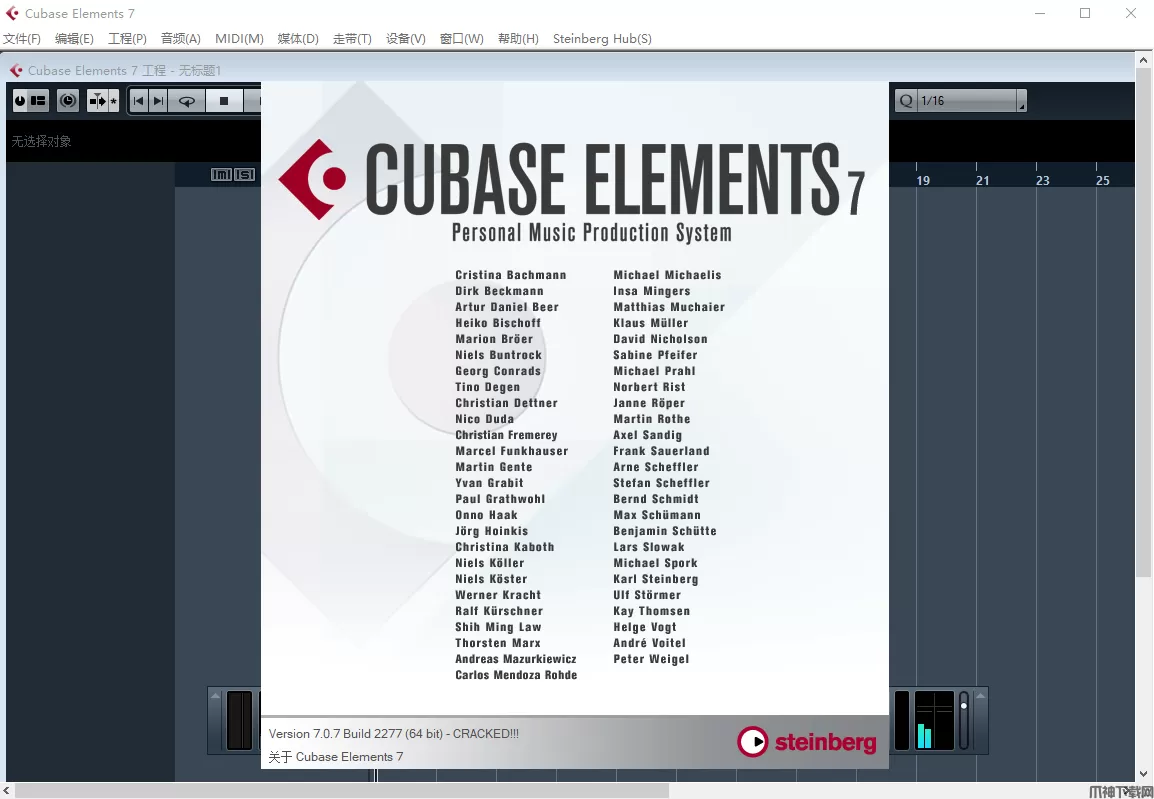Click the left transport panel level meter
This screenshot has width=1154, height=799.
(x=239, y=720)
